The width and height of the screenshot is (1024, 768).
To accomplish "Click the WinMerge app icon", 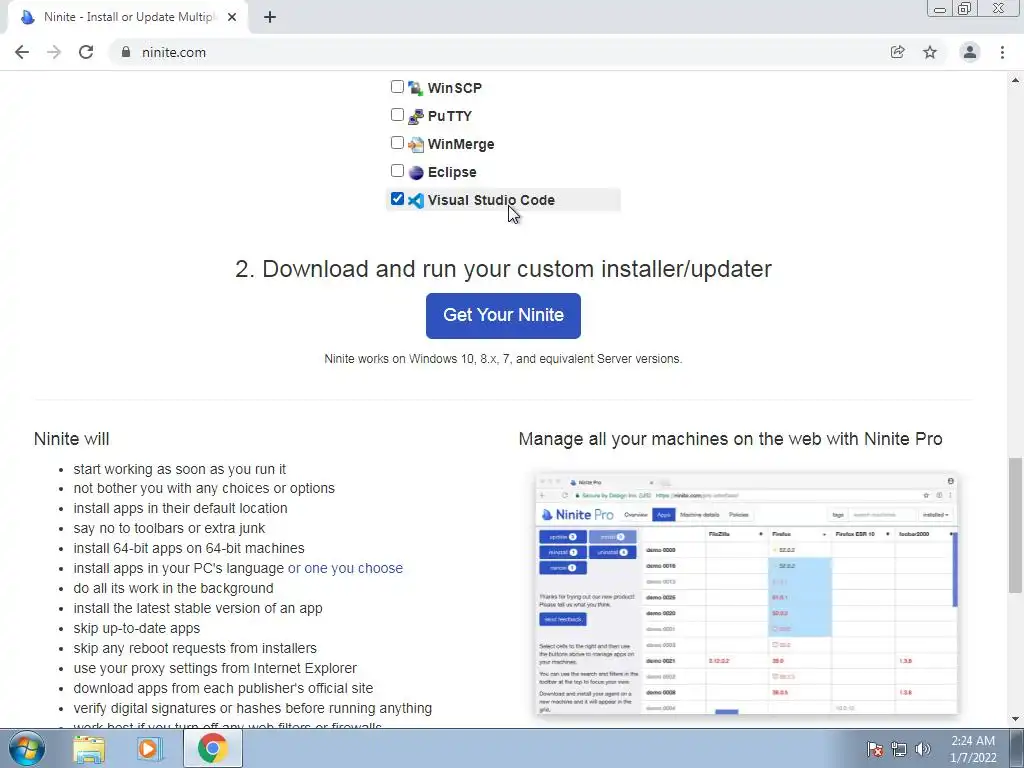I will click(415, 144).
